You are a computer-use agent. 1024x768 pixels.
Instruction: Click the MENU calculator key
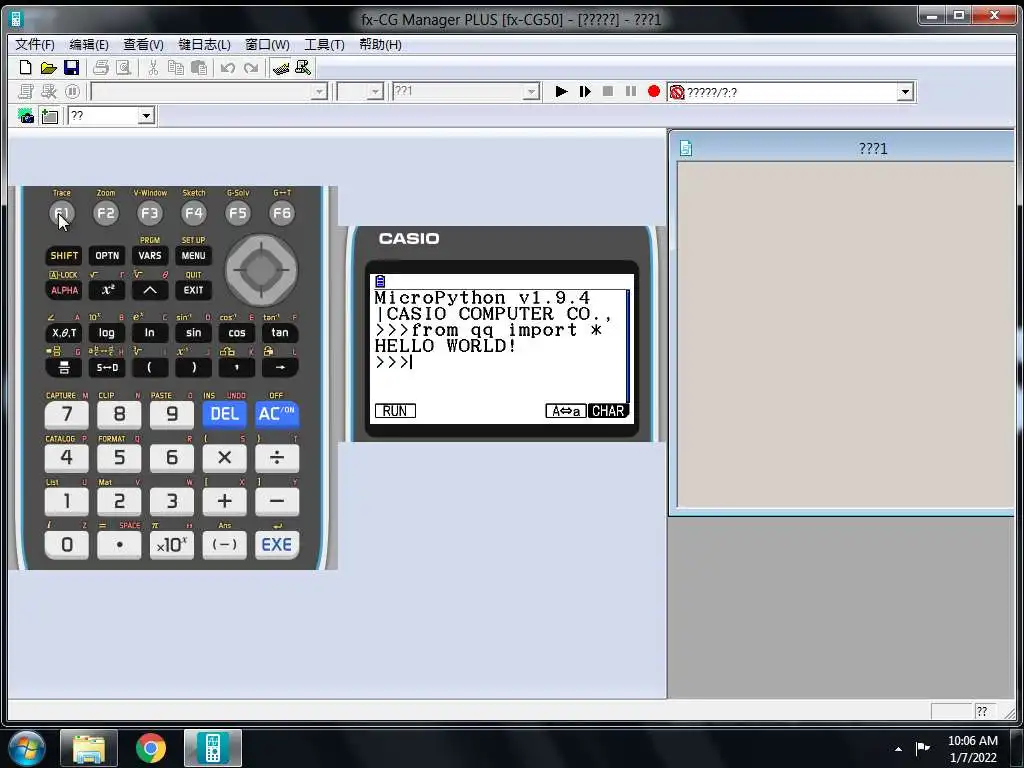click(x=193, y=255)
